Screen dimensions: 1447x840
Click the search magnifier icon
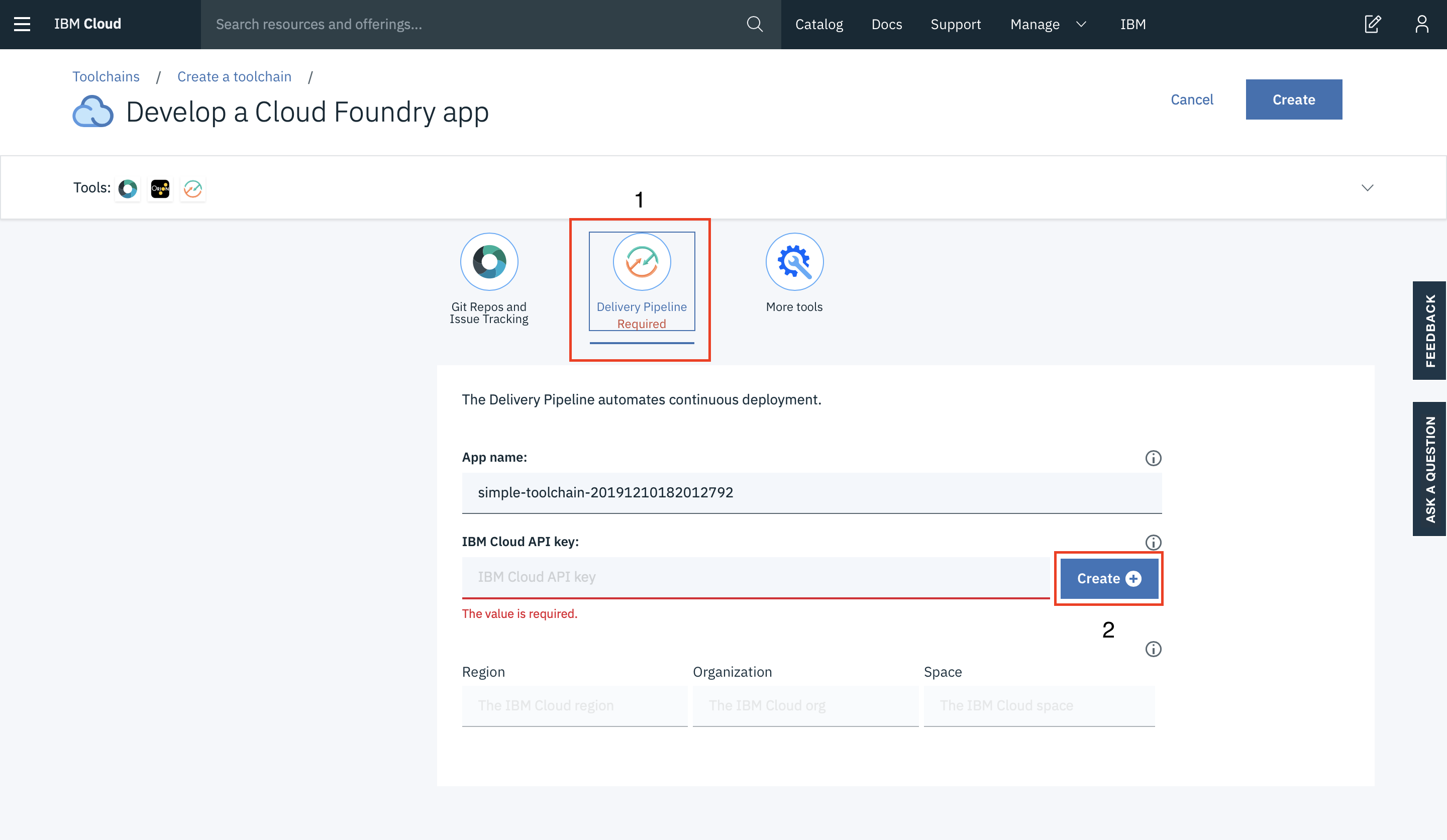point(755,24)
